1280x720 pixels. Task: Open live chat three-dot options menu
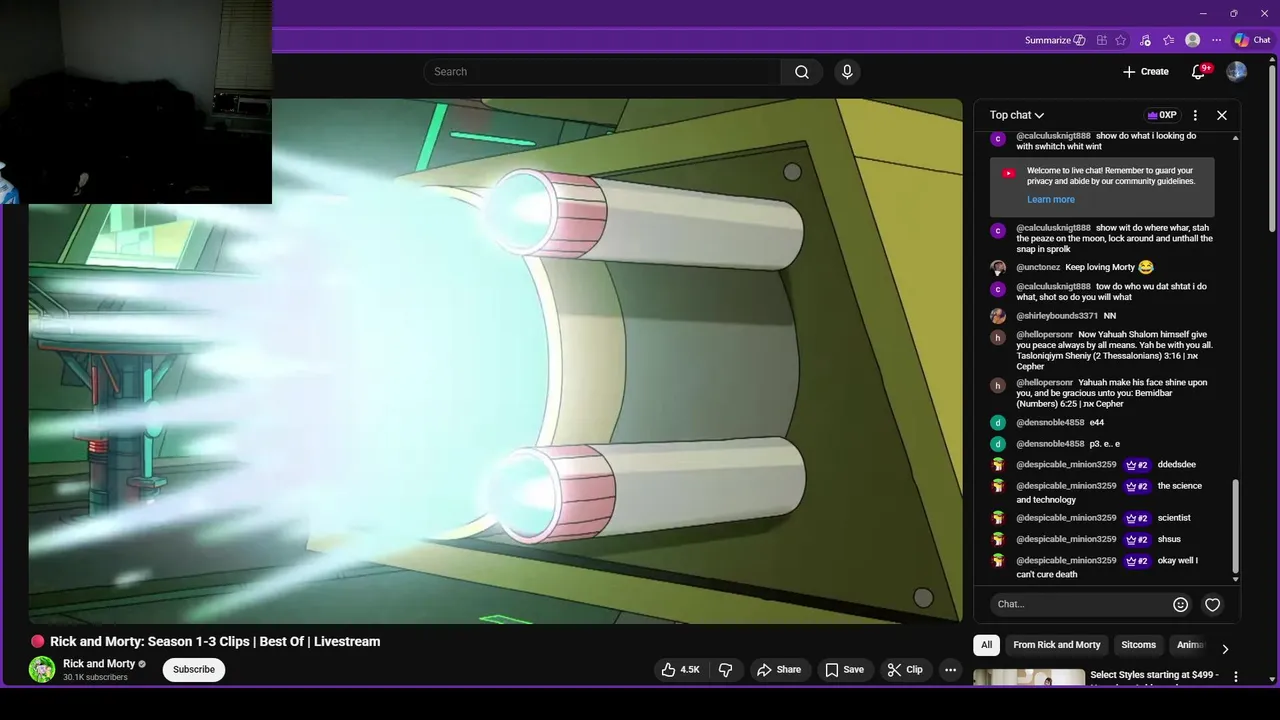[x=1195, y=115]
